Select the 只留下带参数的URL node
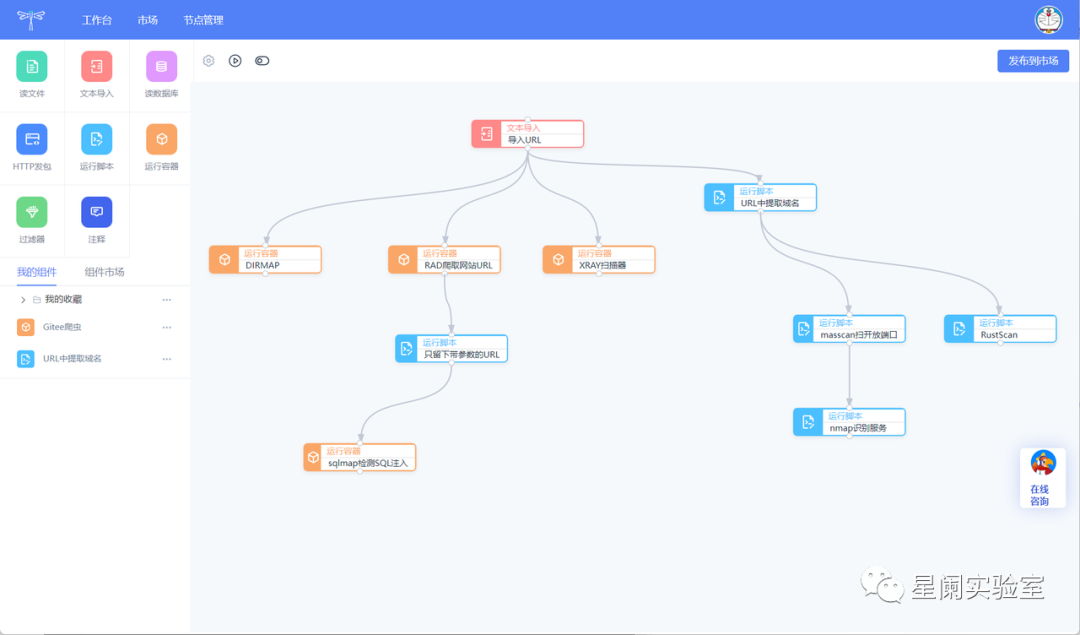 451,348
